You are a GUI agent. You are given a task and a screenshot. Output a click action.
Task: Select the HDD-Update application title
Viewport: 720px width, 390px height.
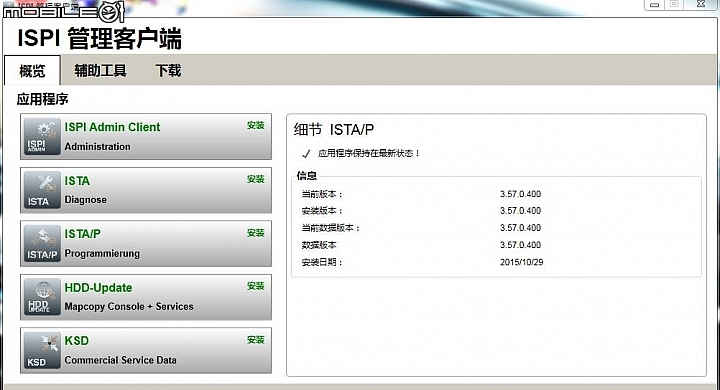pos(98,288)
